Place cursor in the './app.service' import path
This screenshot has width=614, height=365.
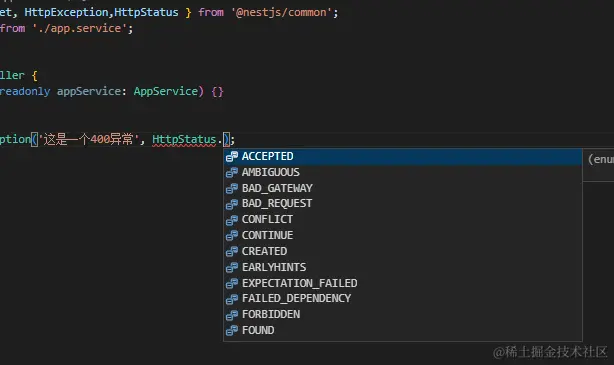point(79,29)
